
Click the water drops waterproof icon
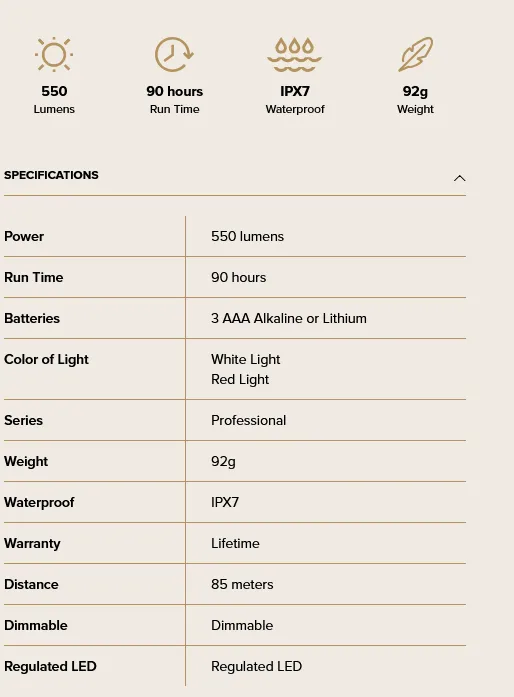coord(294,54)
